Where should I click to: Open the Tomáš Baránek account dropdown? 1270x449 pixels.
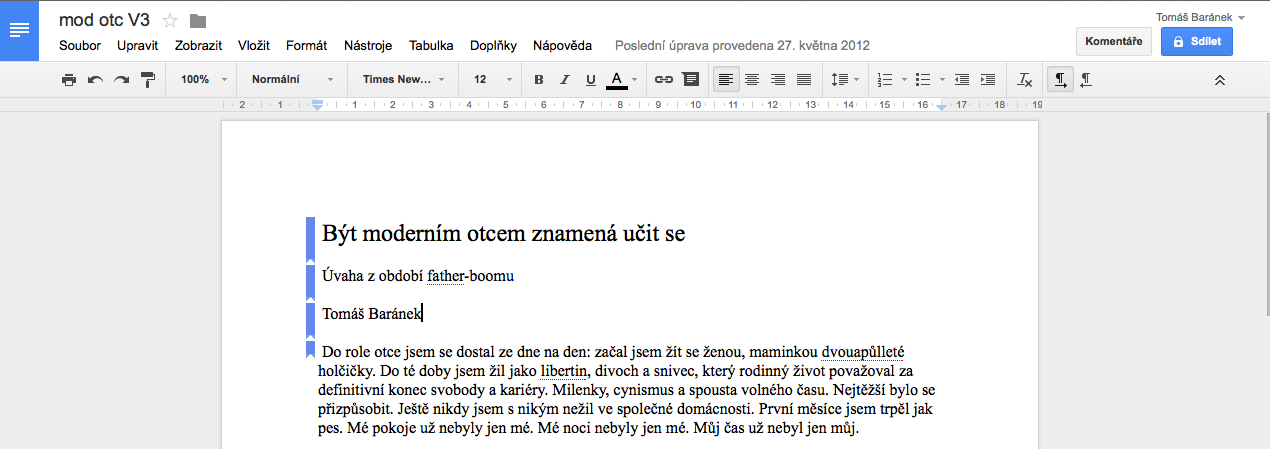click(1200, 17)
